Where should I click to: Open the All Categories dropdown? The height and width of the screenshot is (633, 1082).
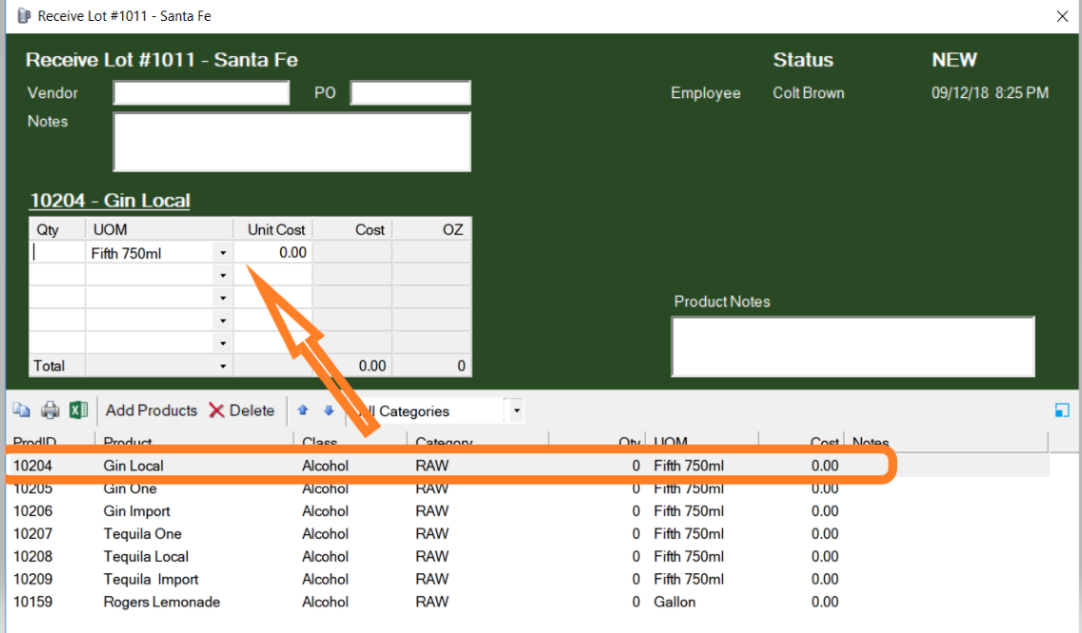coord(516,411)
